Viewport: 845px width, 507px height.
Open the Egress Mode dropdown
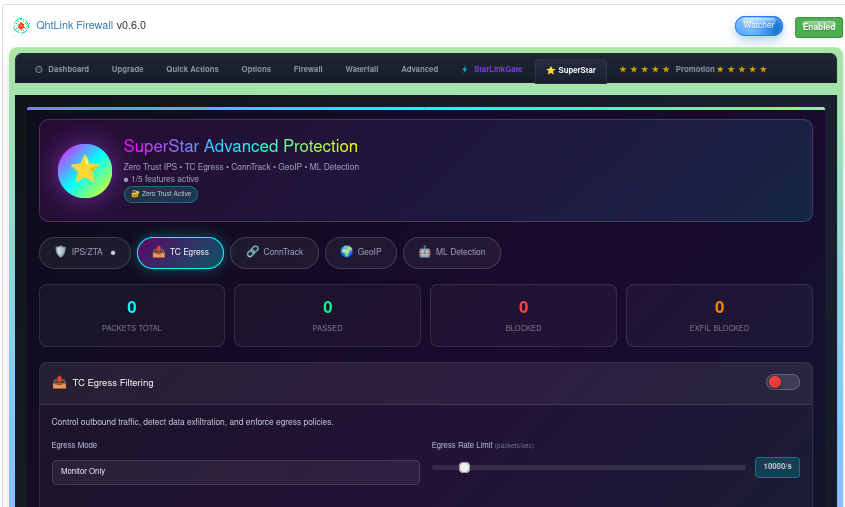[235, 472]
